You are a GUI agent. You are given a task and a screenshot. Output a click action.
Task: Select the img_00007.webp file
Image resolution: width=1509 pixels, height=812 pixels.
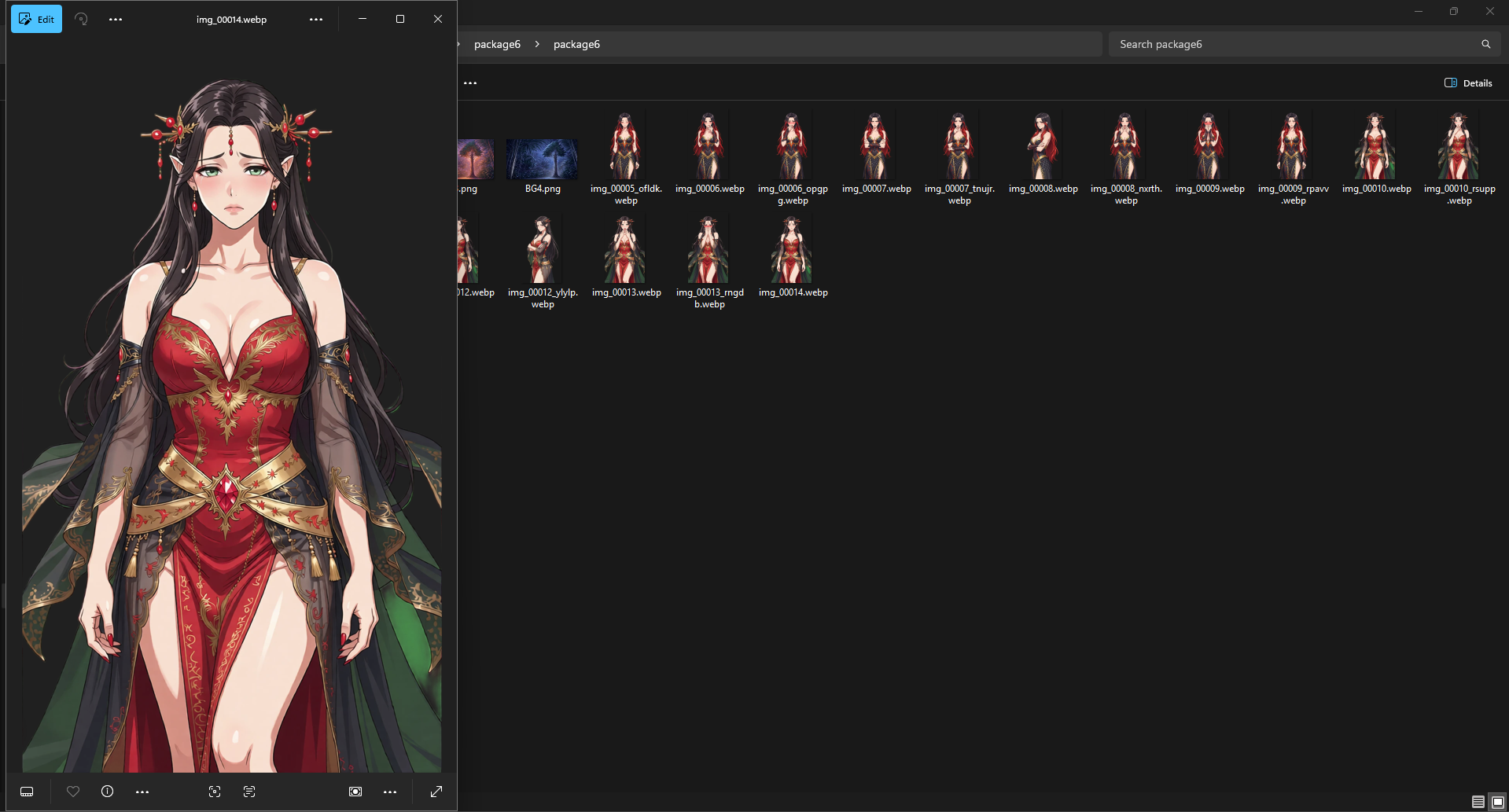pos(876,155)
